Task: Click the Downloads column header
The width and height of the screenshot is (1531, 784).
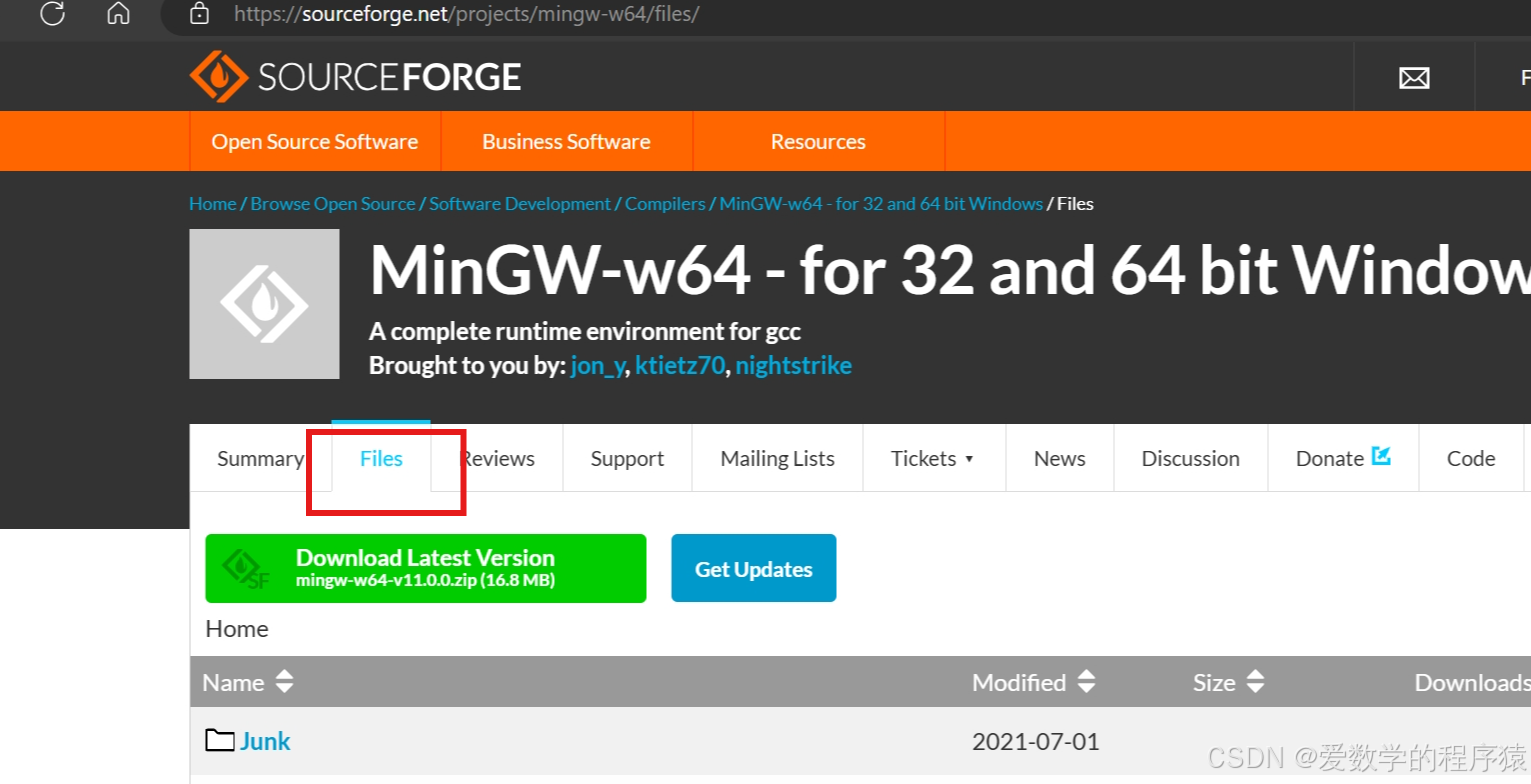Action: [1472, 683]
